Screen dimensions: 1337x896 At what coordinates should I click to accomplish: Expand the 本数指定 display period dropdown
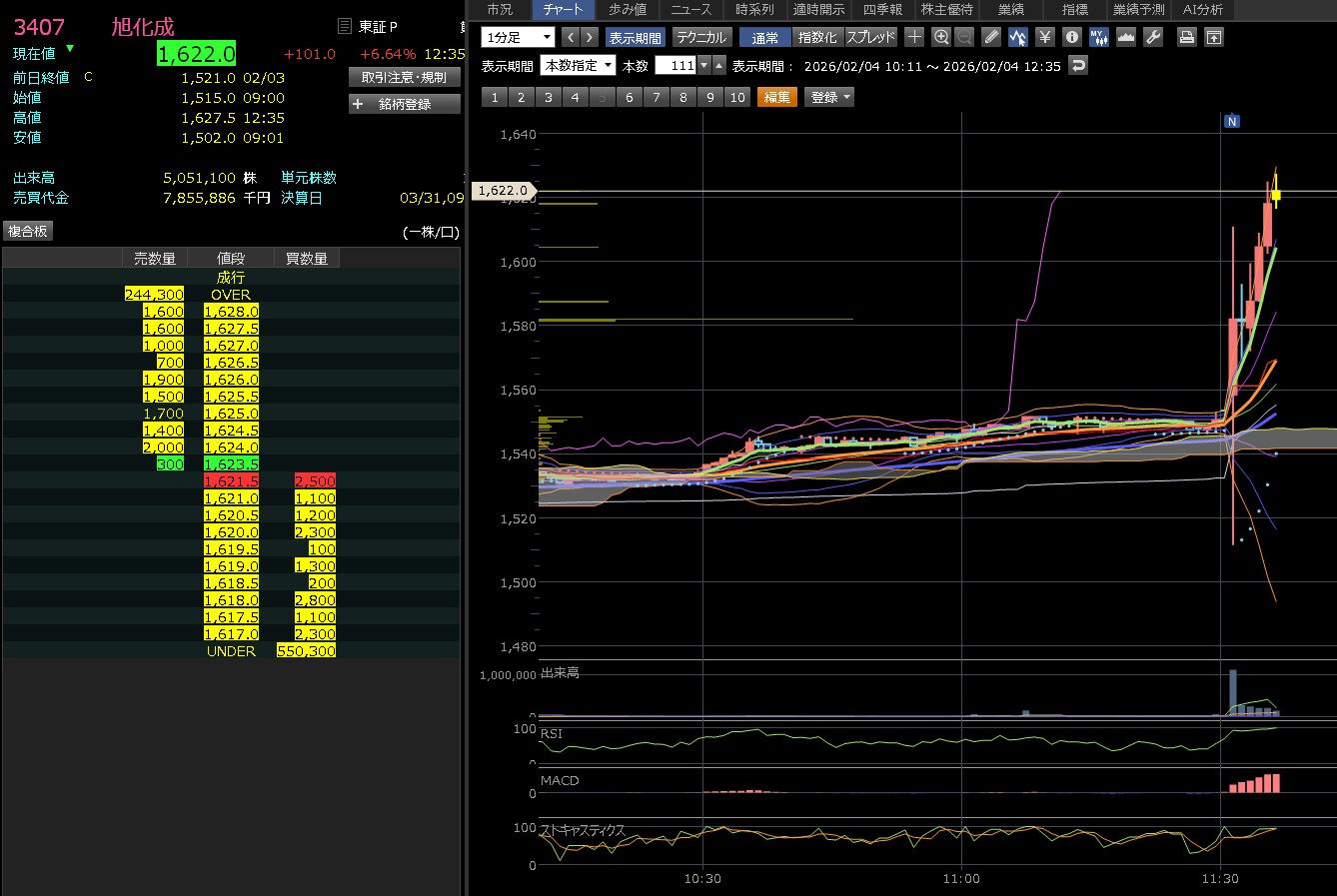[x=579, y=66]
